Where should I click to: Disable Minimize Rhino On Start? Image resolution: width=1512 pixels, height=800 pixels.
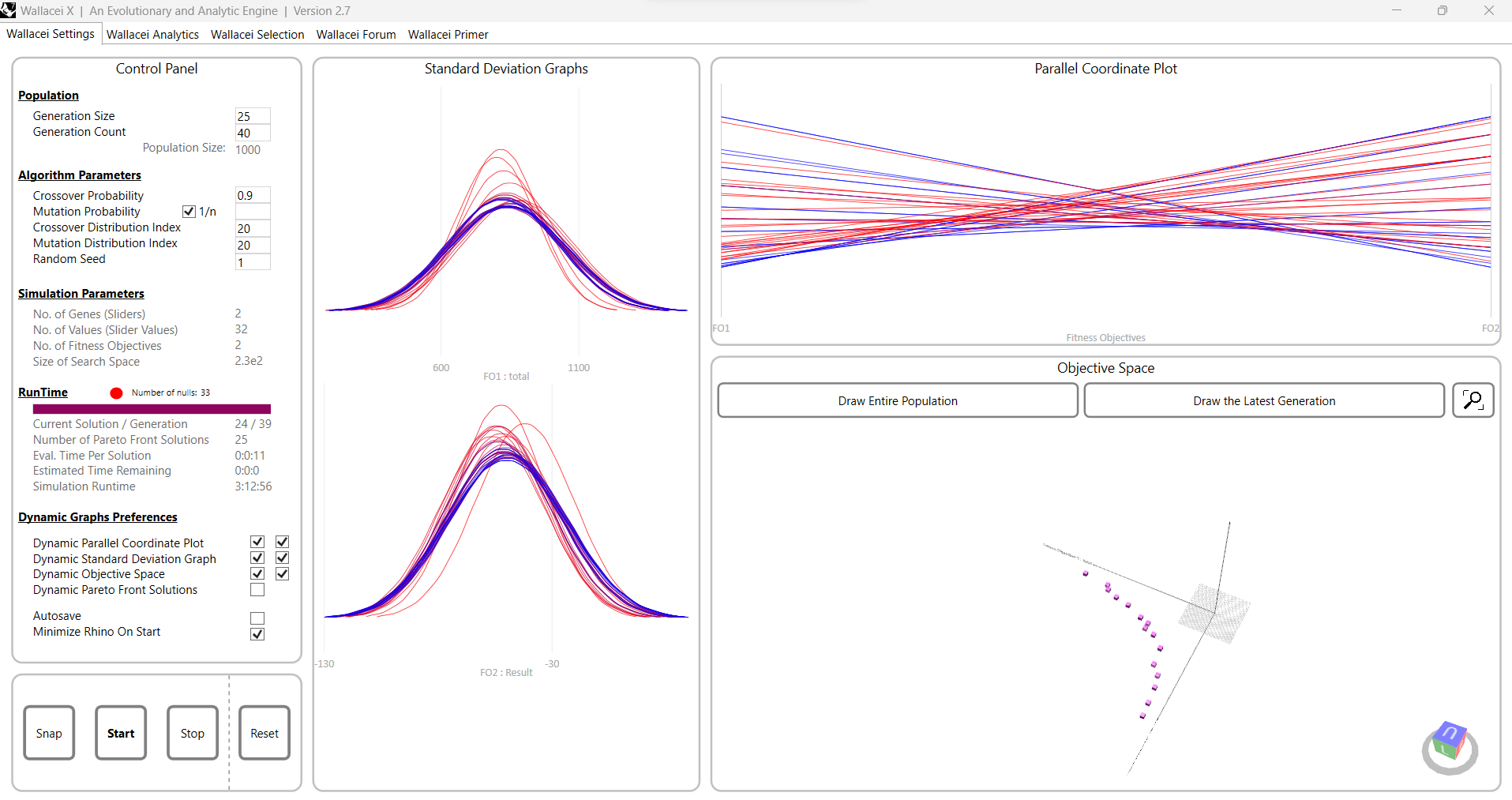tap(257, 633)
